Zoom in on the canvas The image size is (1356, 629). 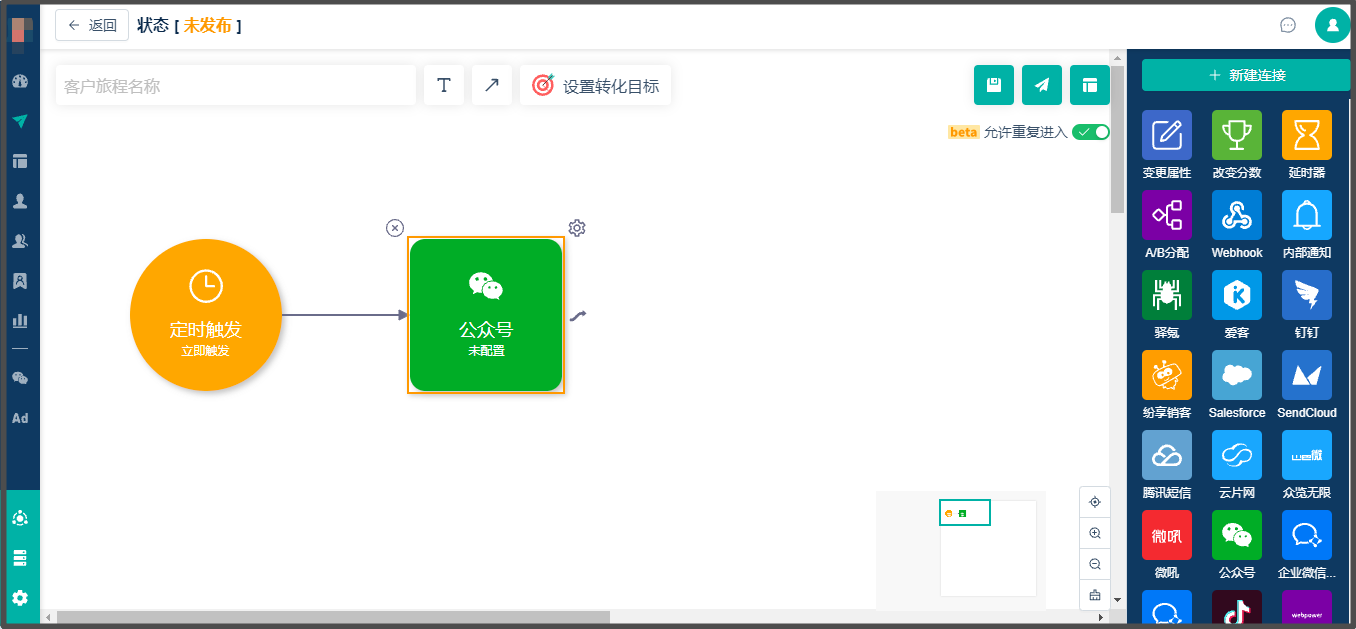[x=1095, y=533]
